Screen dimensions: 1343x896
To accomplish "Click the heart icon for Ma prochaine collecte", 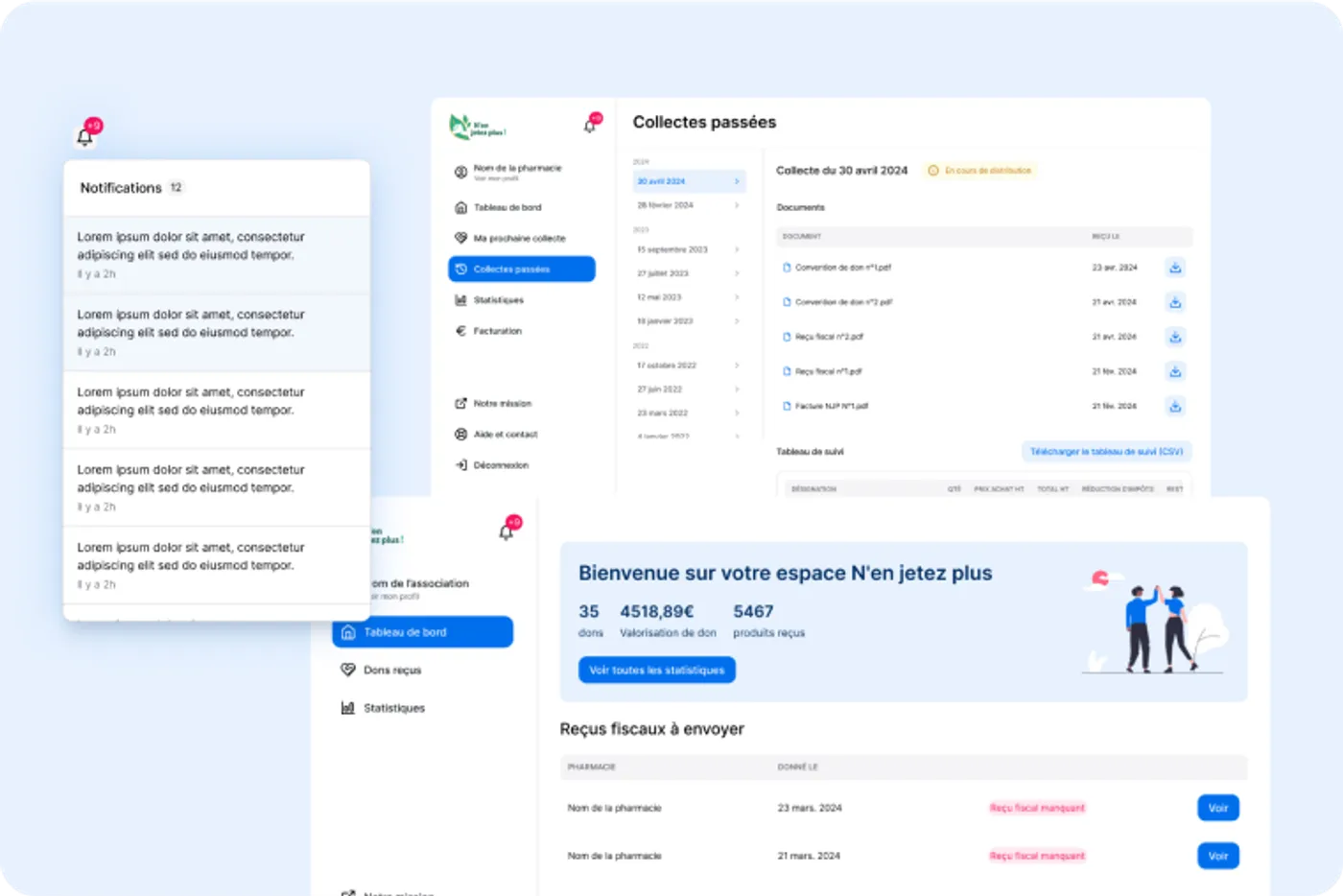I will pos(460,238).
